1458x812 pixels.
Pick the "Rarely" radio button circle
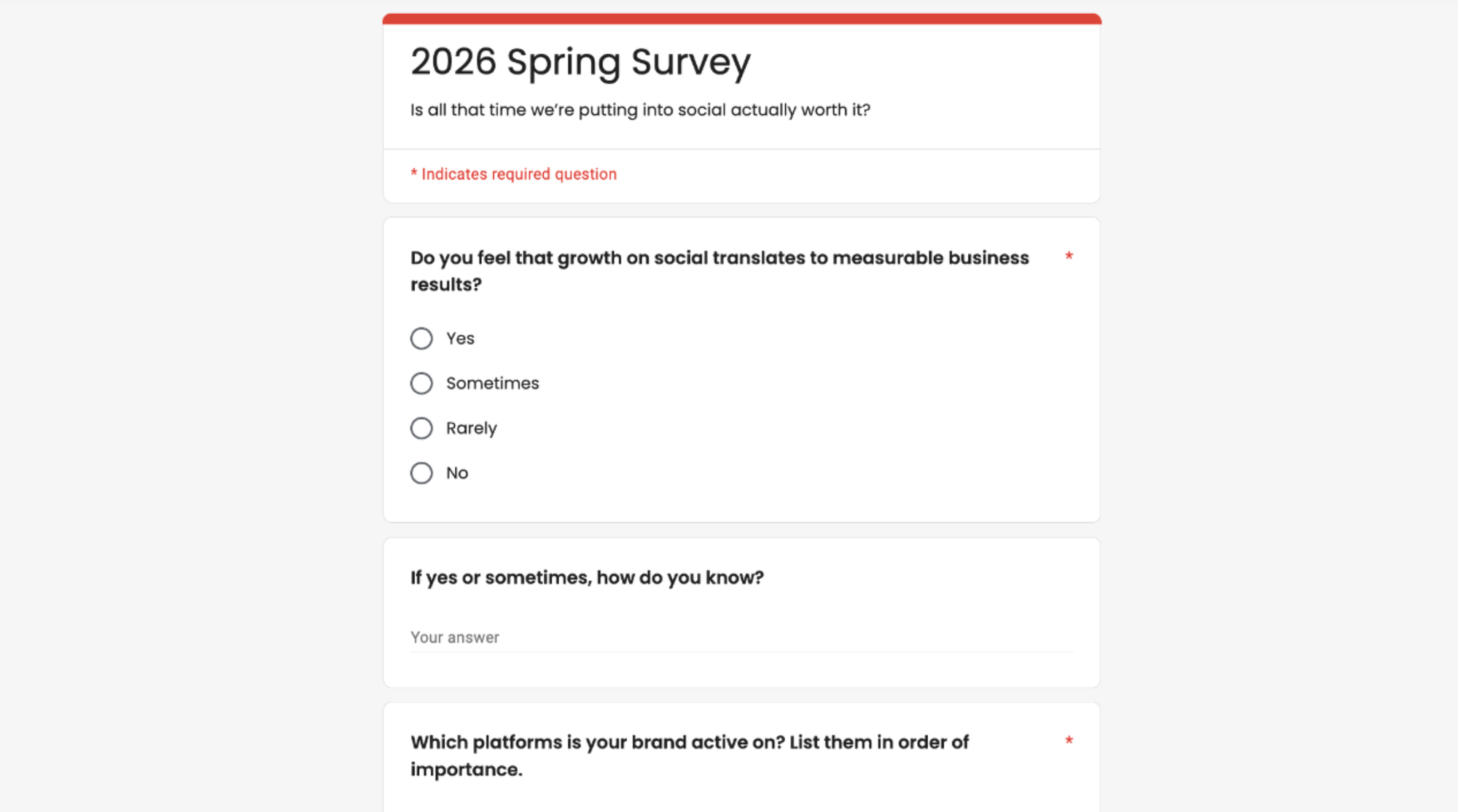[421, 428]
